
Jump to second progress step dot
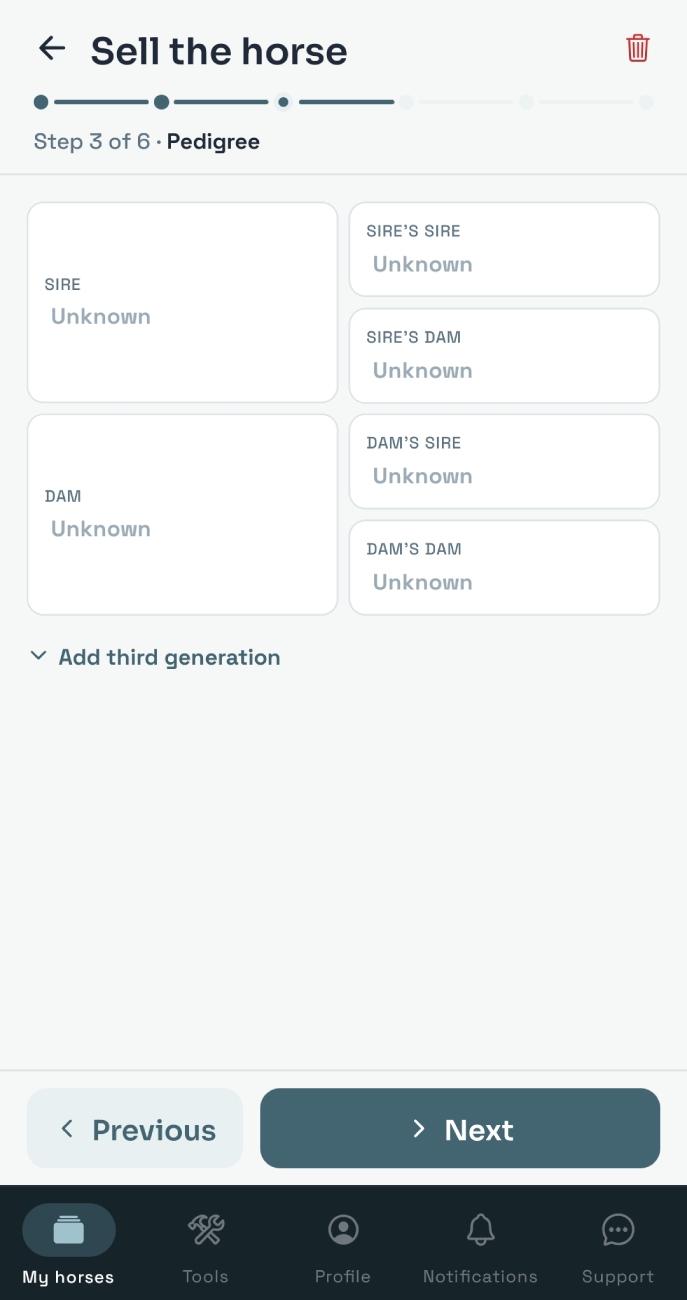[x=162, y=102]
